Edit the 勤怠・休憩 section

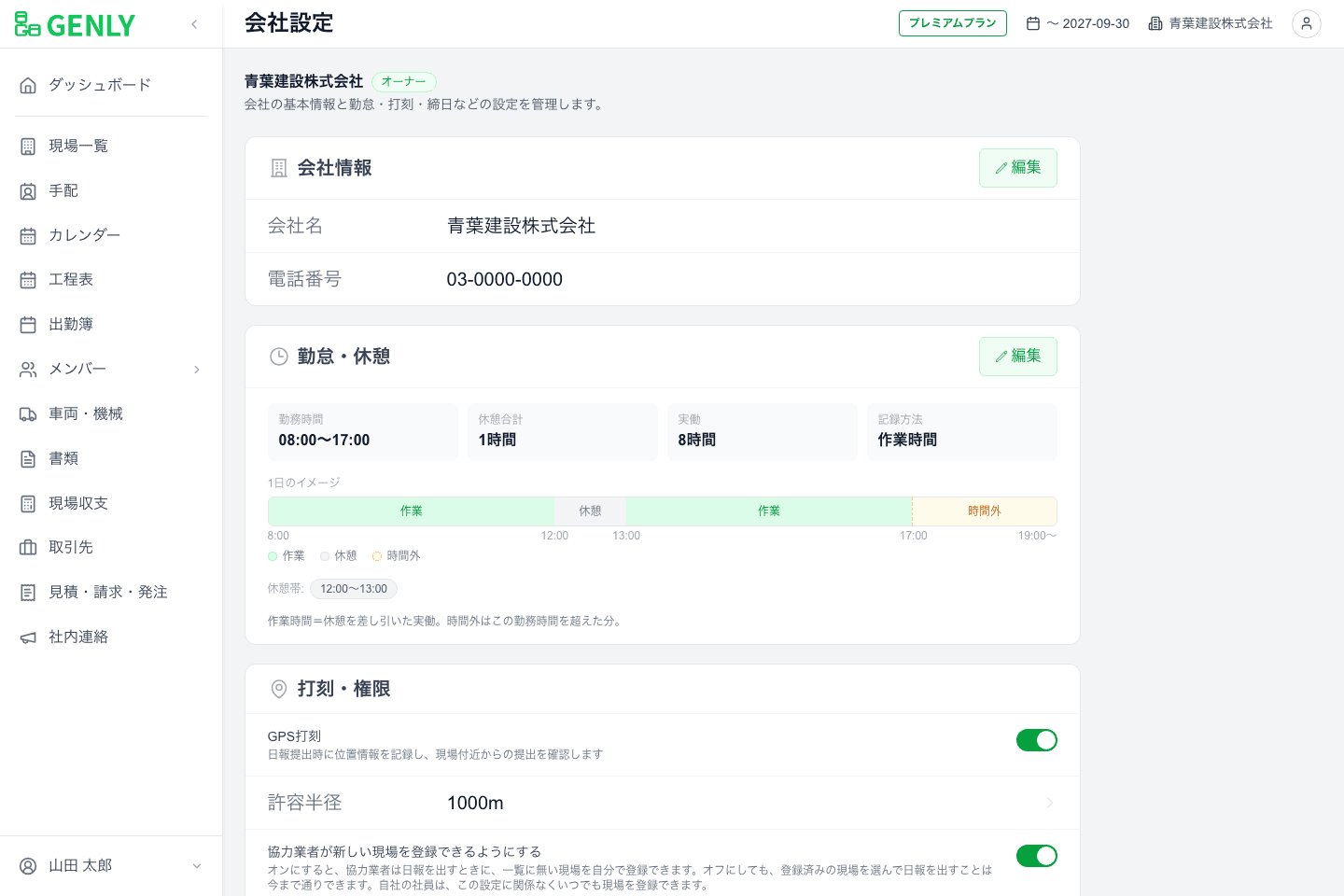1018,357
